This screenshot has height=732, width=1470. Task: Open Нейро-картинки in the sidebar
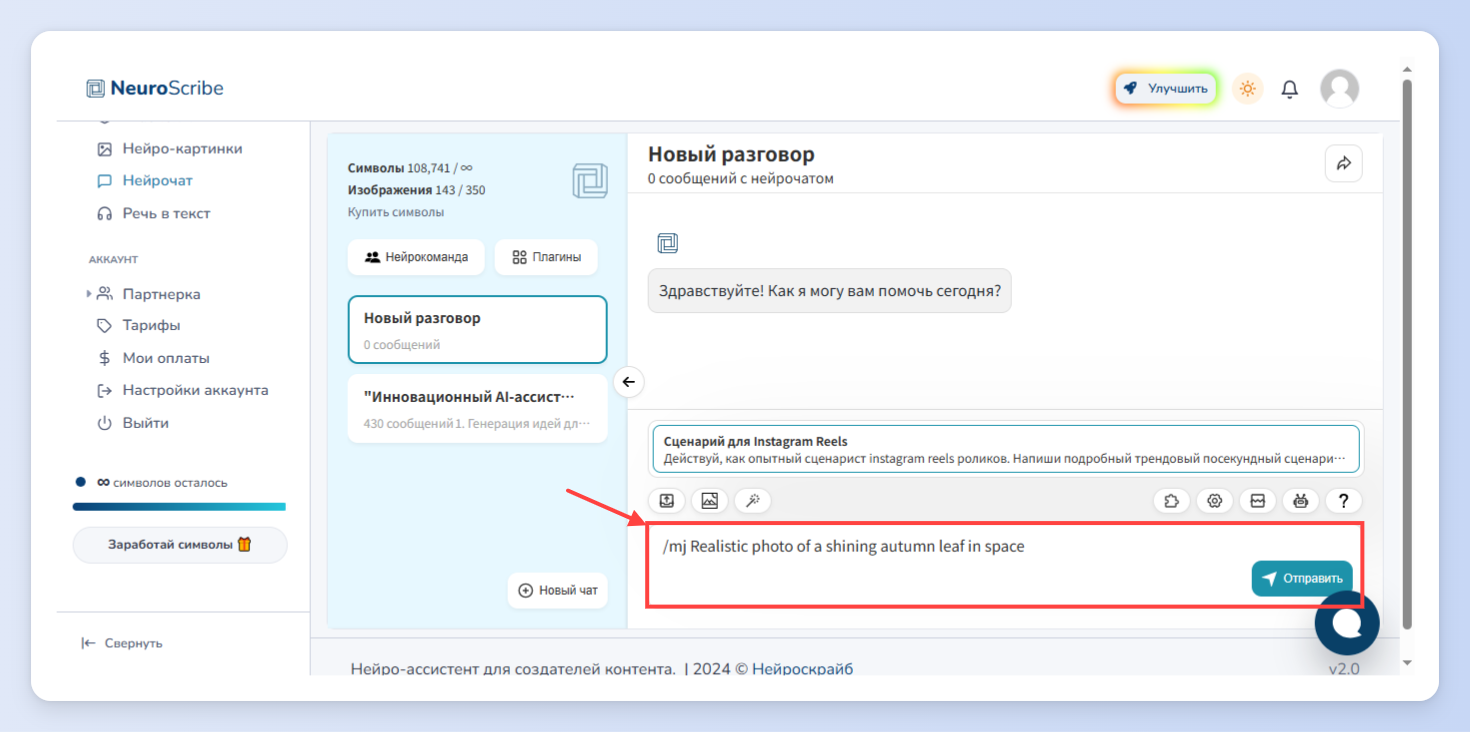[182, 149]
